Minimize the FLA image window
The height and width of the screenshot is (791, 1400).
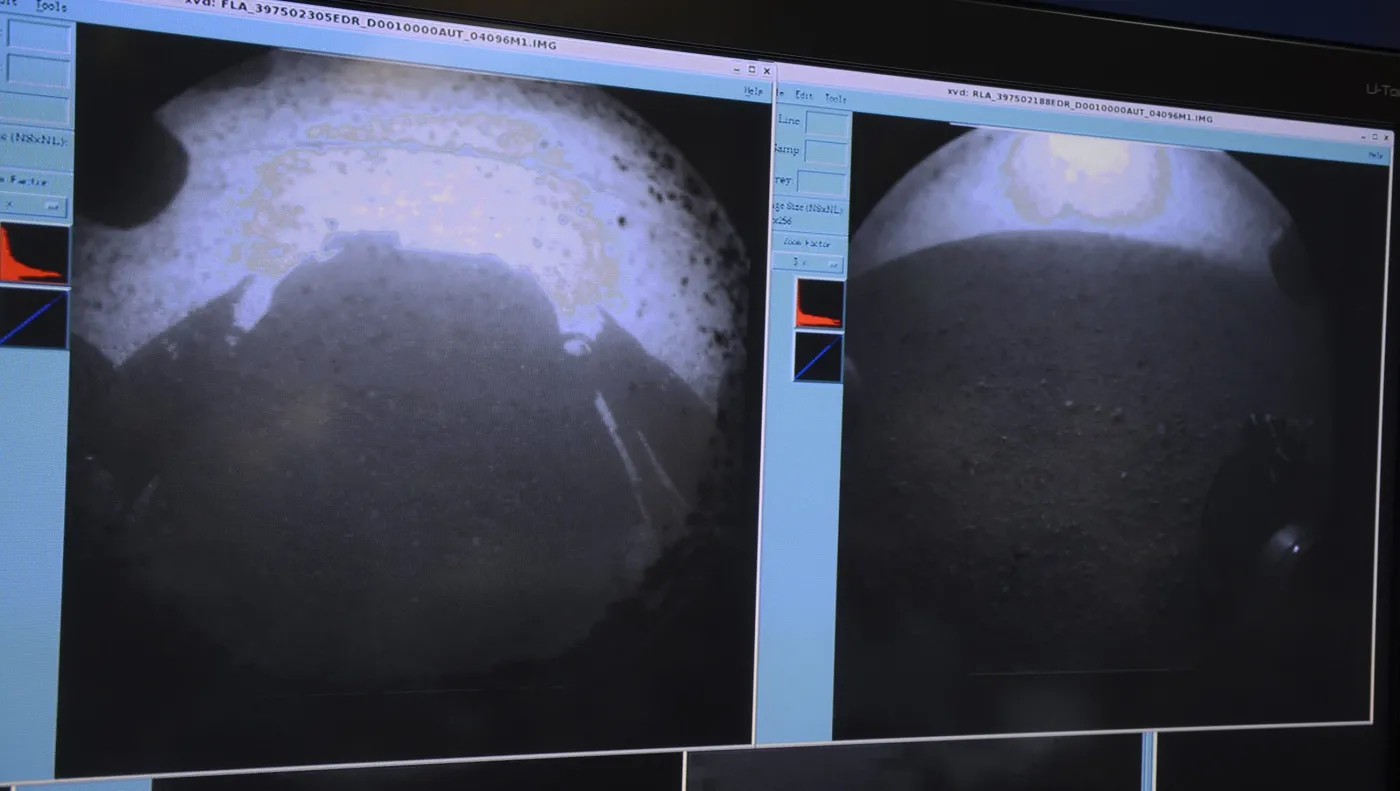point(737,69)
